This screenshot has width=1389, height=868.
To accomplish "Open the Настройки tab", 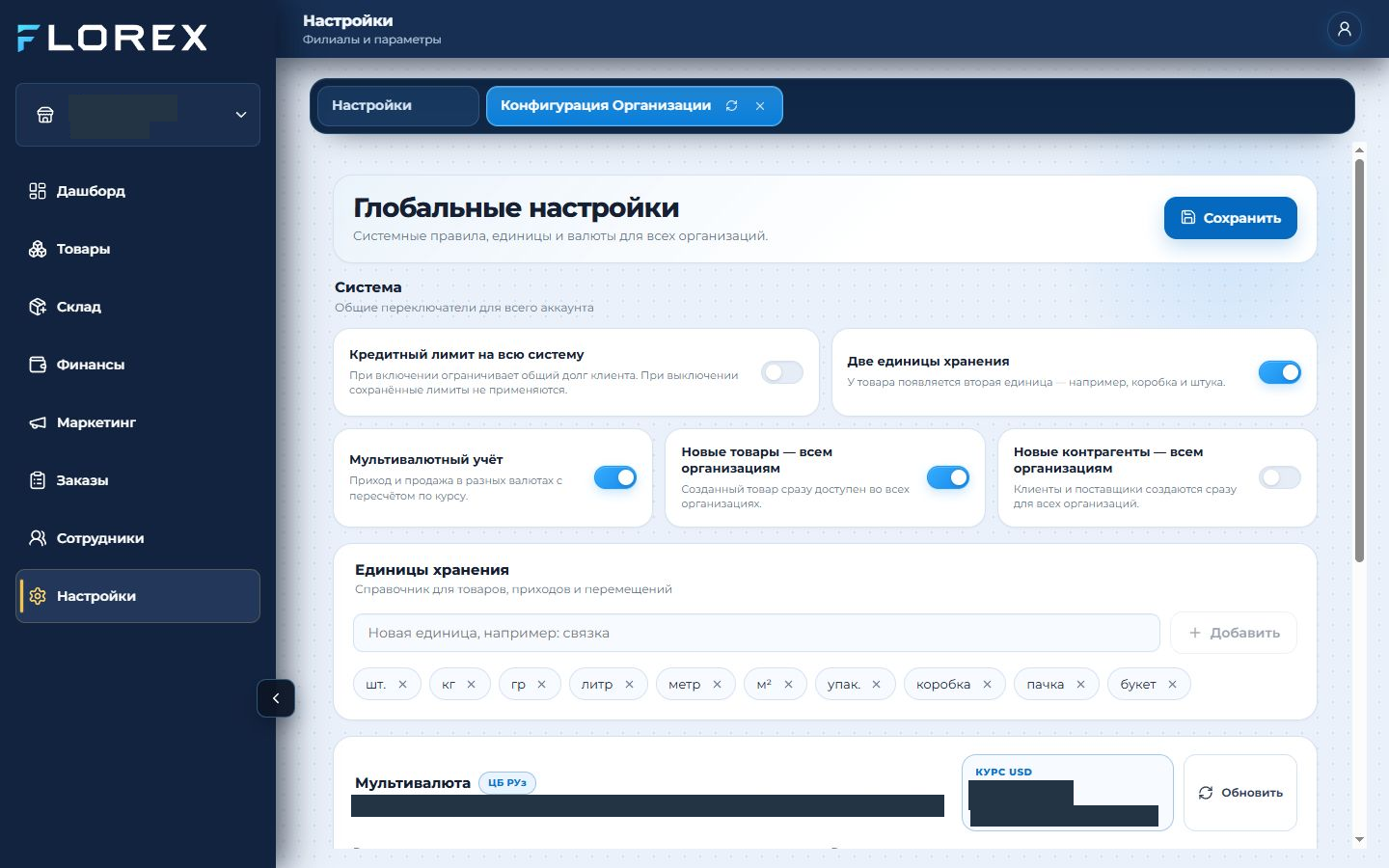I will tap(397, 106).
